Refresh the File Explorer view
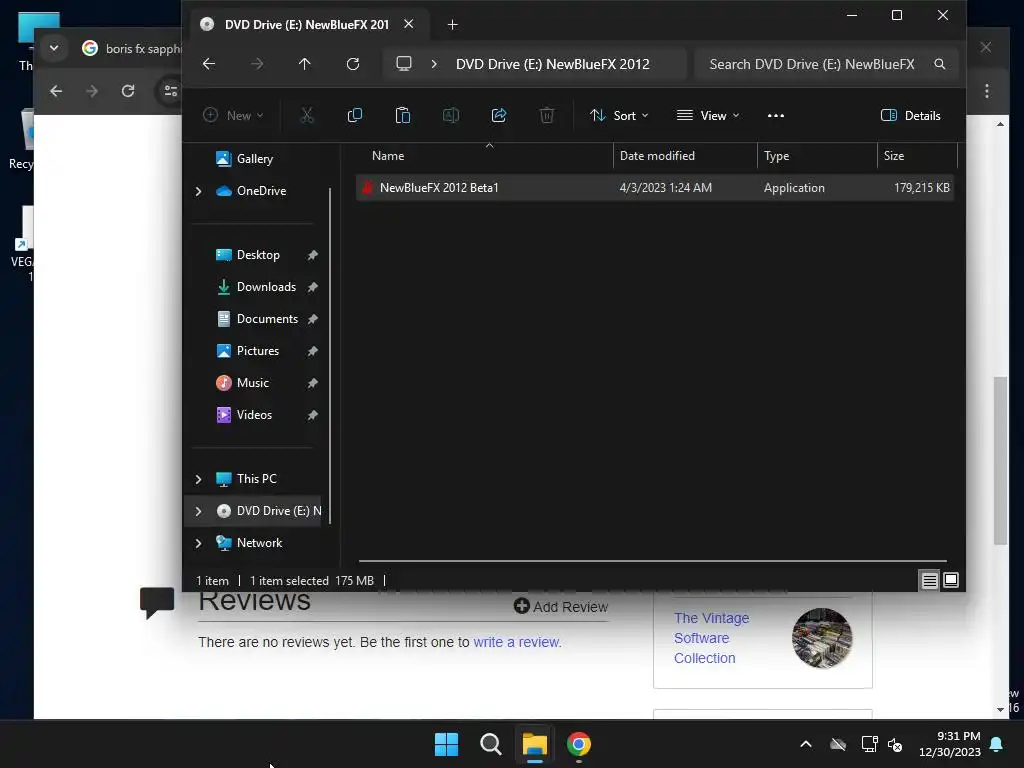Viewport: 1024px width, 768px height. (353, 64)
